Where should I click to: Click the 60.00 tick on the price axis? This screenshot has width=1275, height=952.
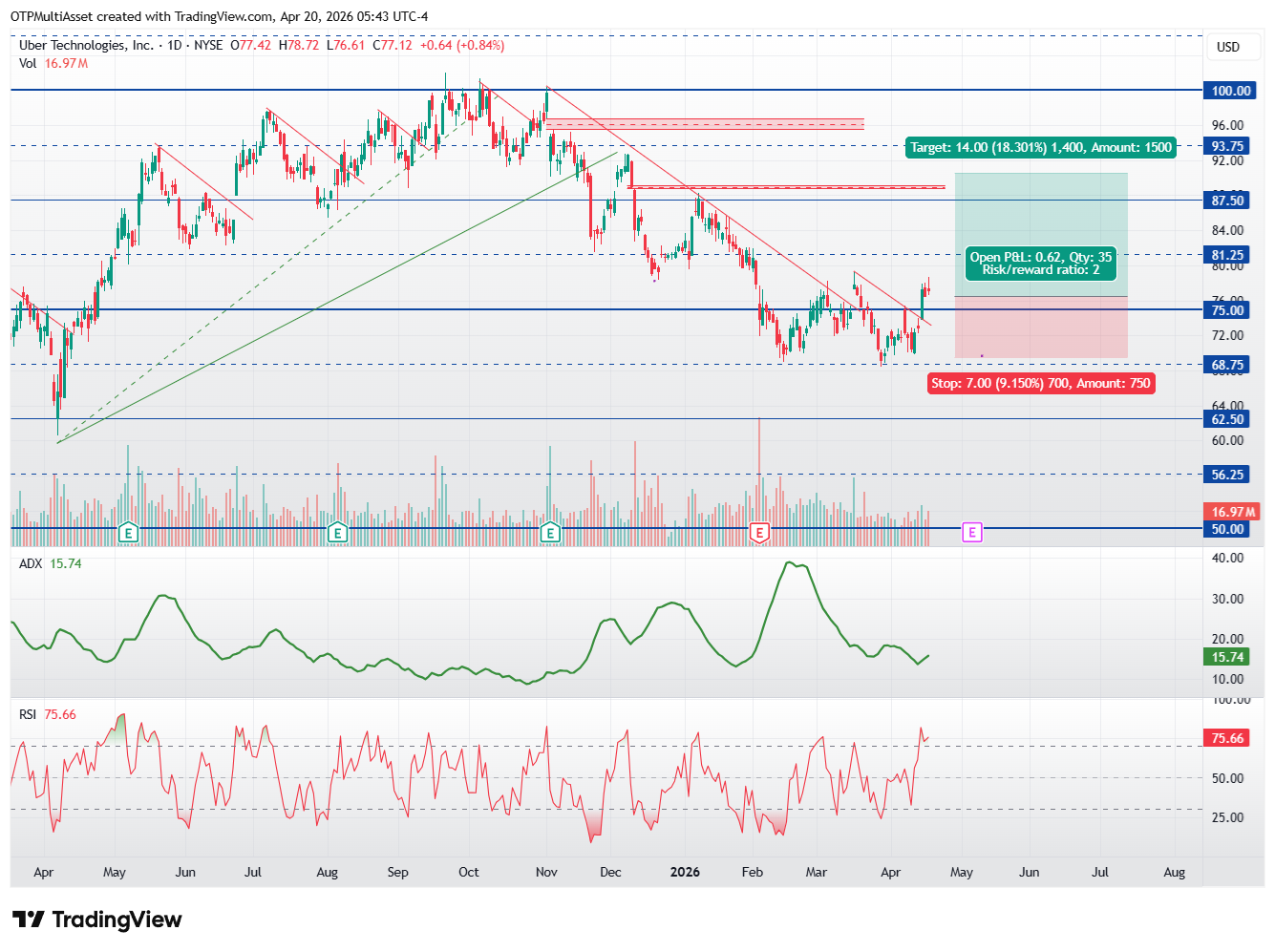(1227, 440)
